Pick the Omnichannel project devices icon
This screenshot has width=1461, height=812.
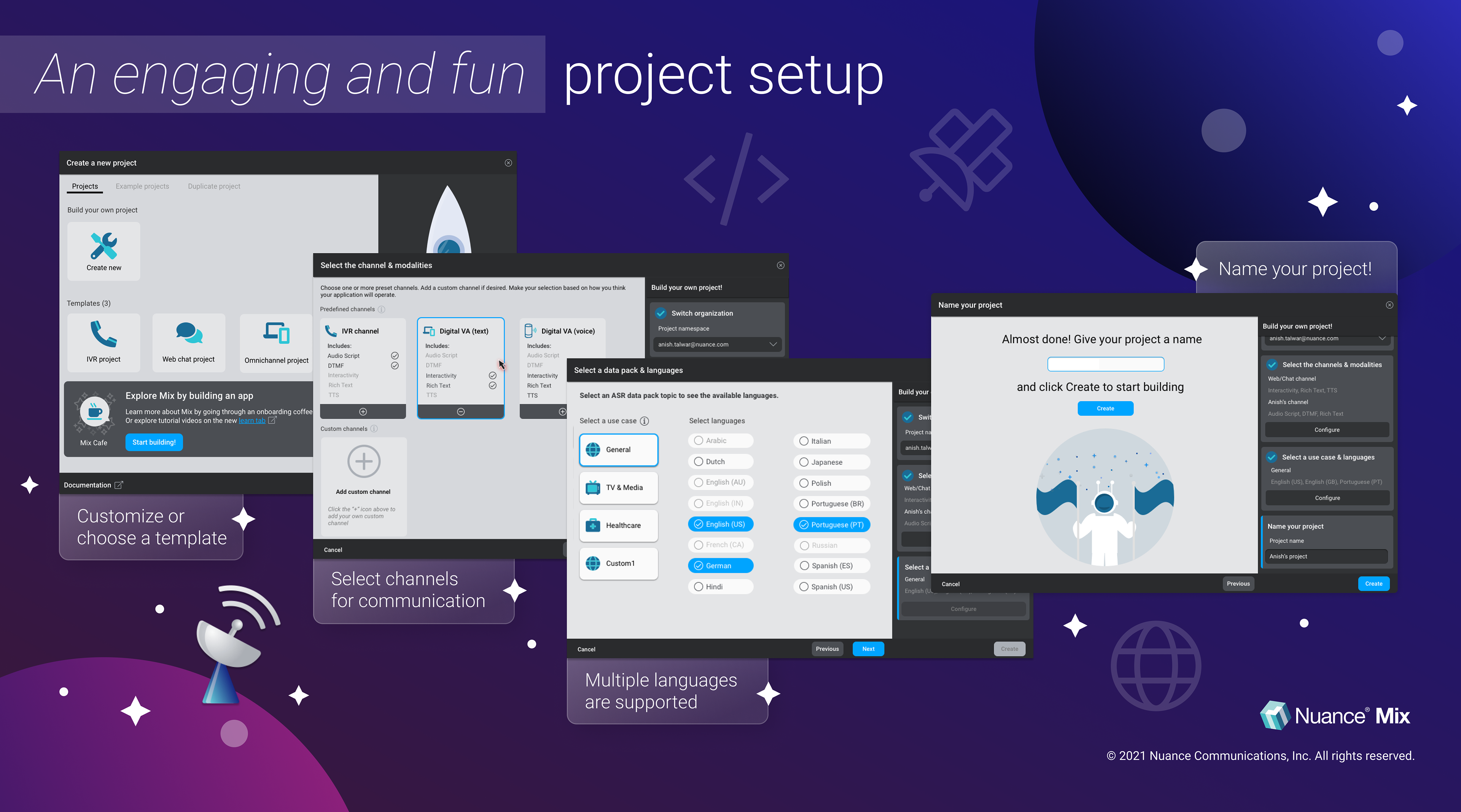click(x=276, y=333)
